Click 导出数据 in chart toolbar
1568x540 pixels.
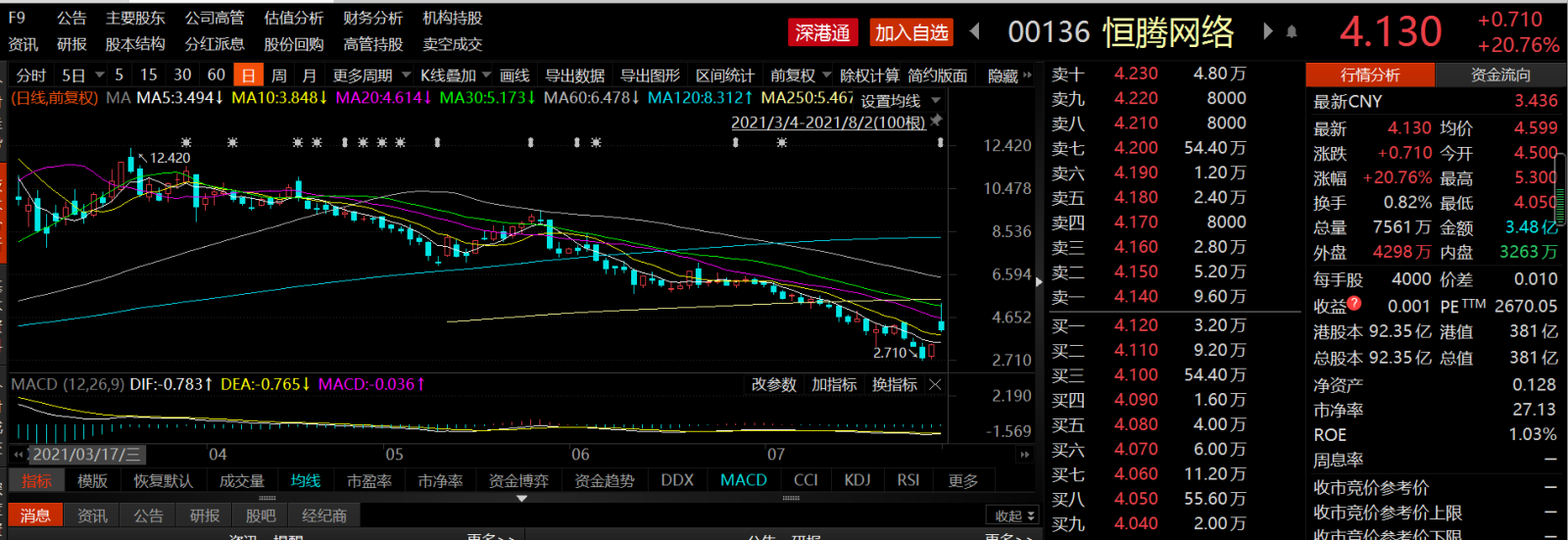pos(574,75)
